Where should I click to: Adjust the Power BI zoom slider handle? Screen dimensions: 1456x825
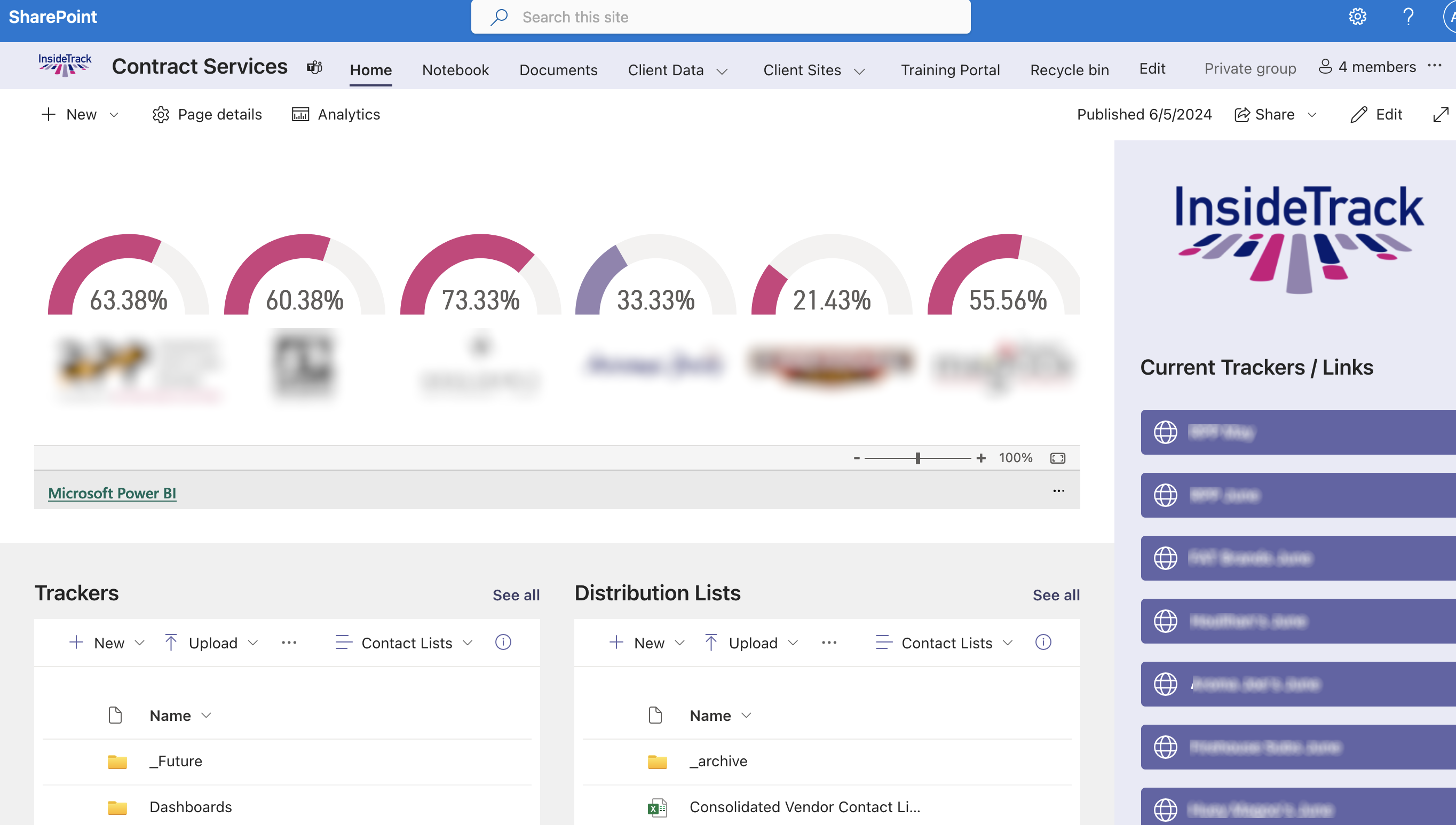pyautogui.click(x=918, y=458)
